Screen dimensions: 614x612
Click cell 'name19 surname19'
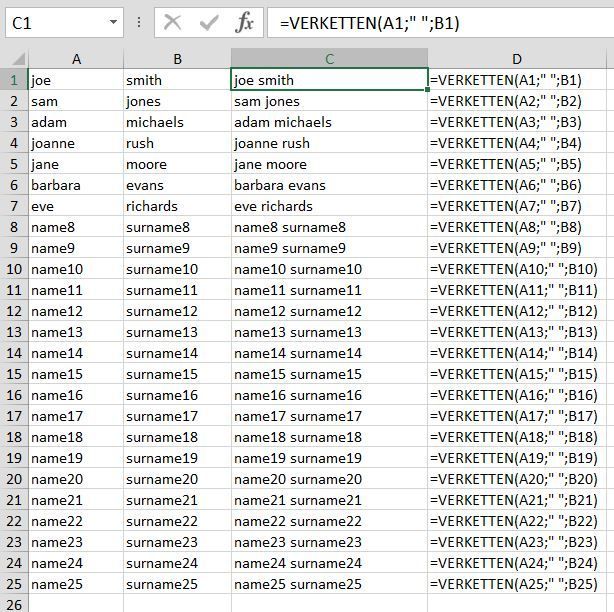coord(329,458)
